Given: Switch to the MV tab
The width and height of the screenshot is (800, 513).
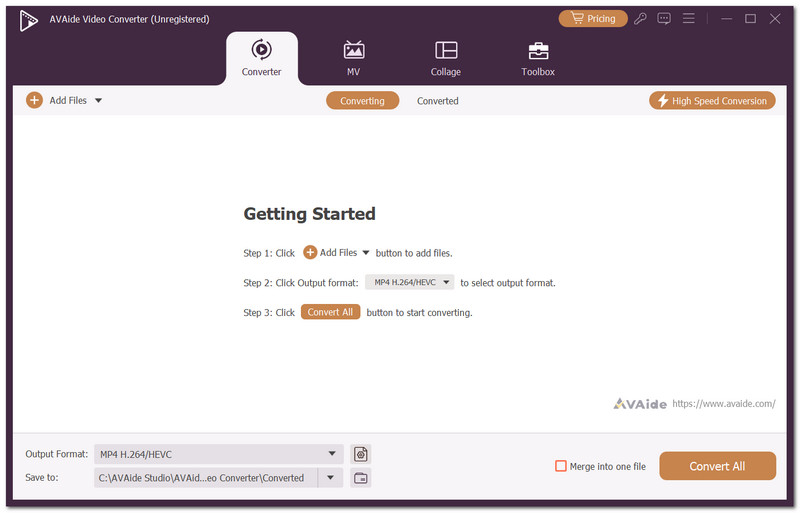Looking at the screenshot, I should 354,58.
